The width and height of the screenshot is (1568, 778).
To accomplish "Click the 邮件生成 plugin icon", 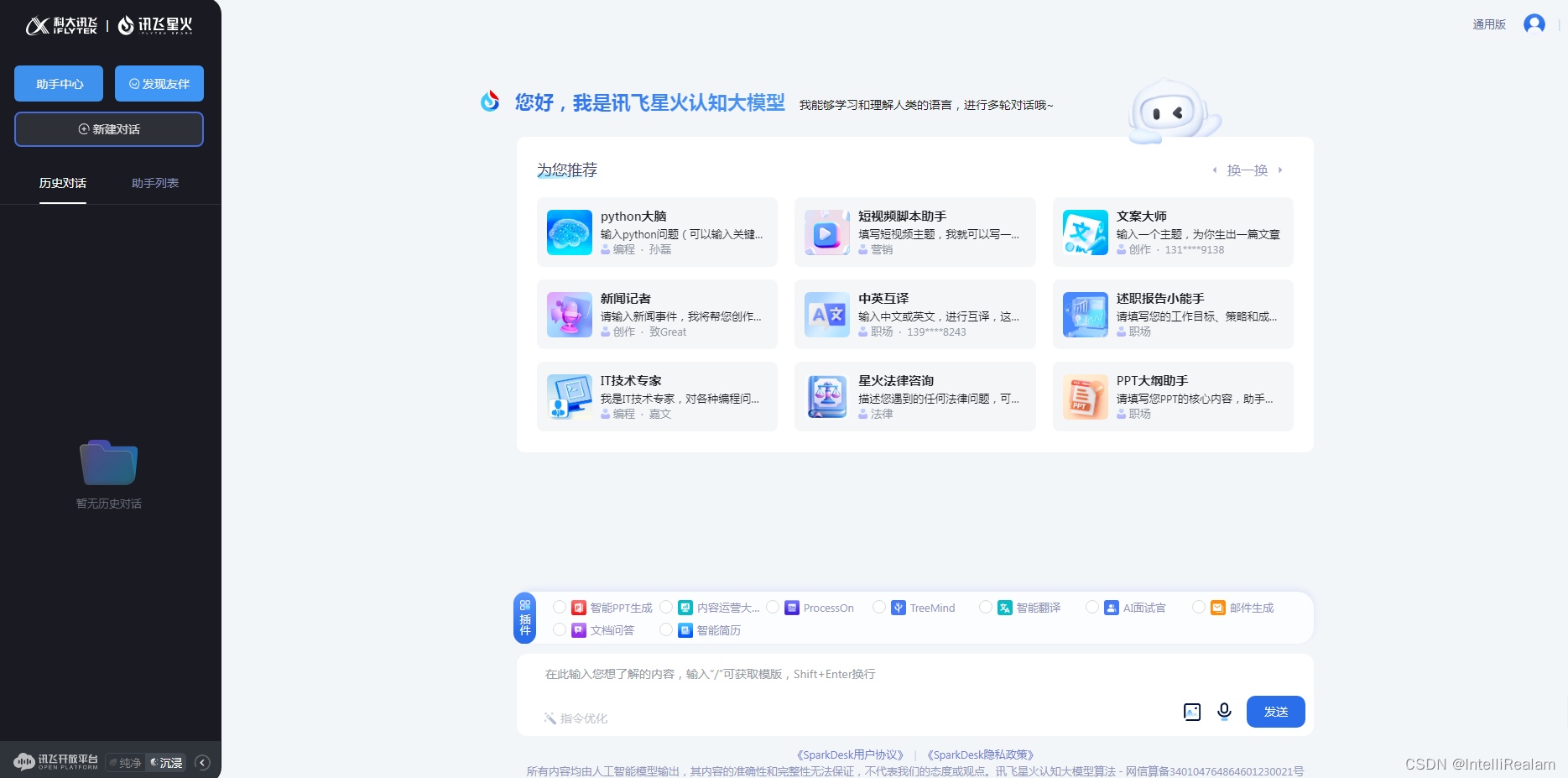I will (x=1218, y=608).
